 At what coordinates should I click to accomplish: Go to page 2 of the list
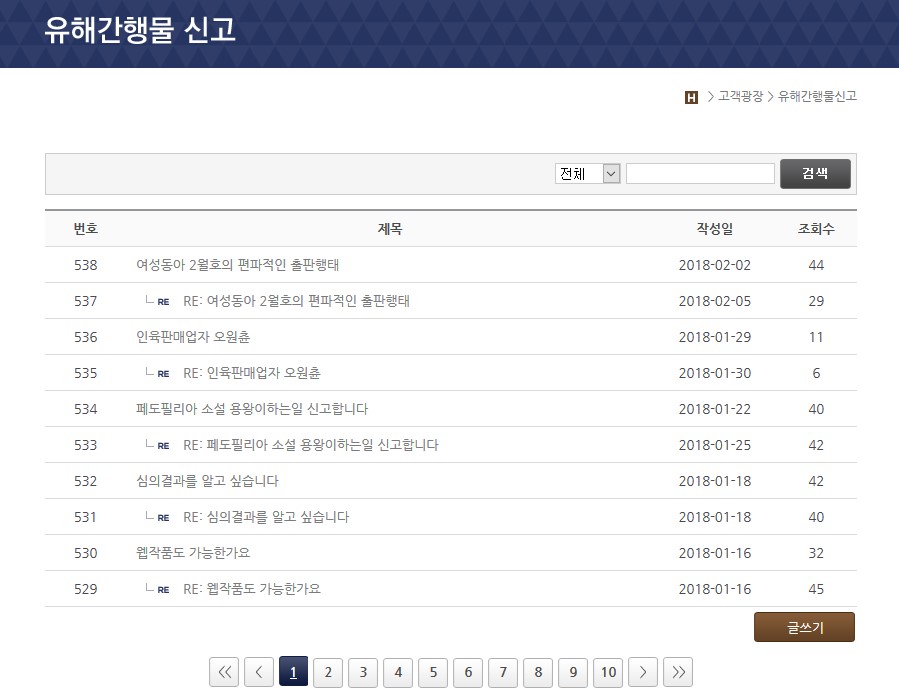[x=328, y=672]
